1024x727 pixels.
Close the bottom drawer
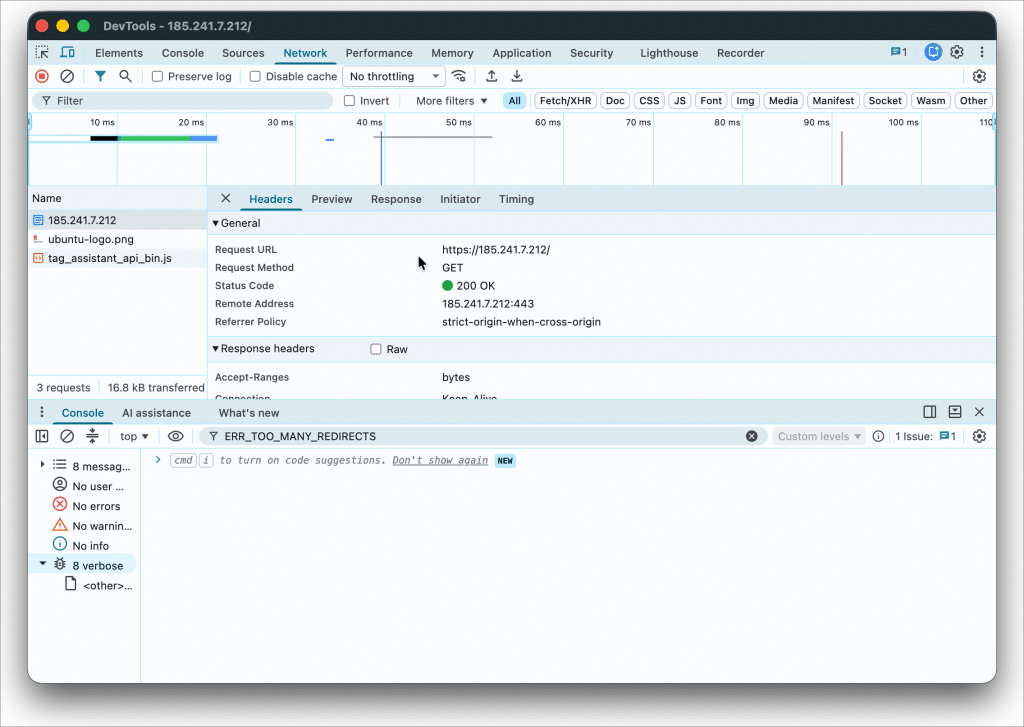pyautogui.click(x=979, y=412)
